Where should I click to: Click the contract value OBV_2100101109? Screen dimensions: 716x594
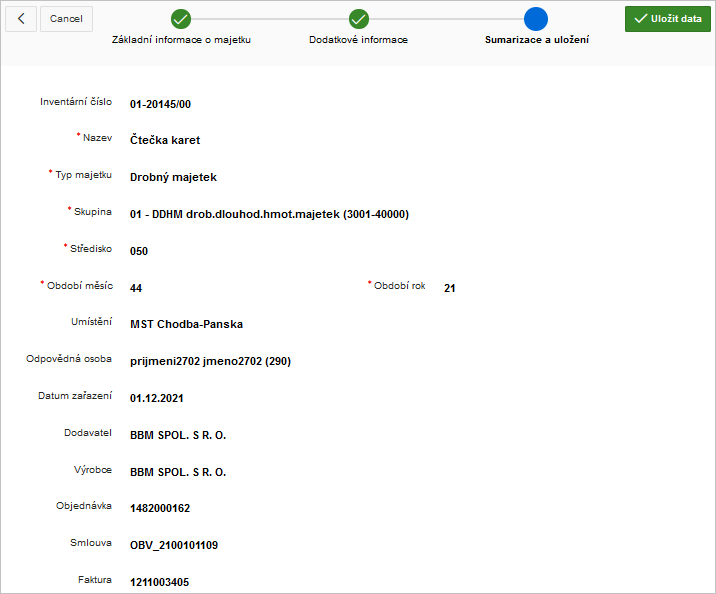174,545
